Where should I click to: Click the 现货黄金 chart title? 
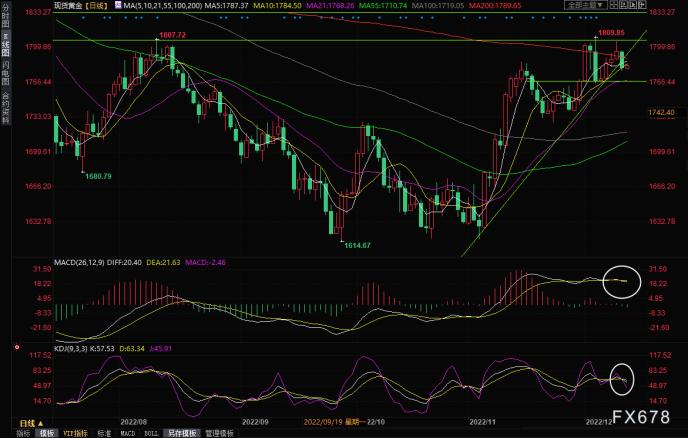coord(68,5)
